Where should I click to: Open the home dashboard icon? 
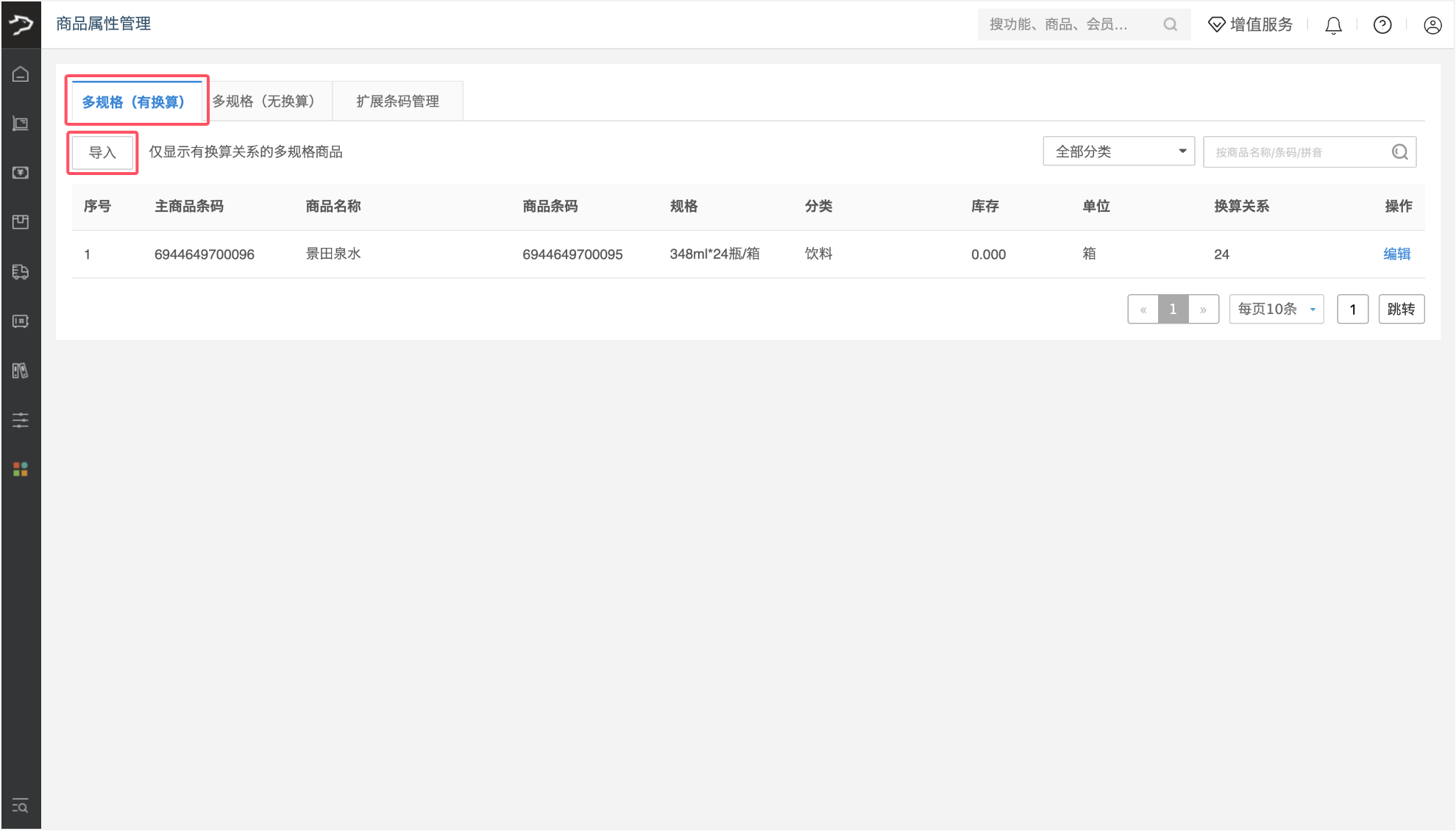pyautogui.click(x=21, y=73)
